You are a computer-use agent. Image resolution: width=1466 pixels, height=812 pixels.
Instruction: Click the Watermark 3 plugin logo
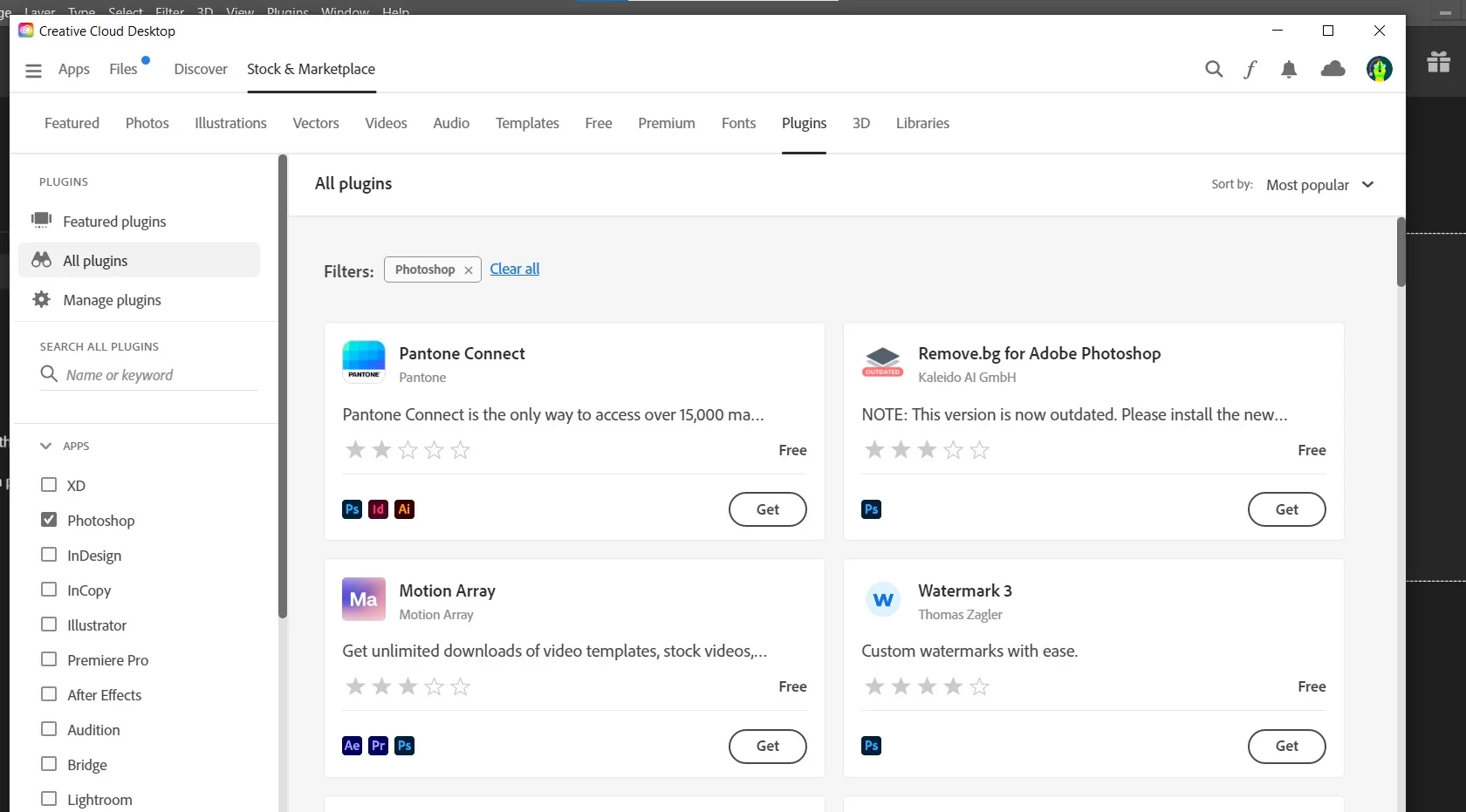pos(883,599)
